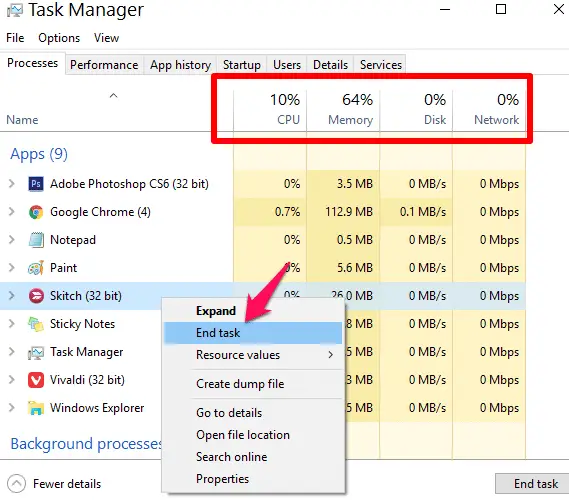
Task: Expand the Windows Explorer row
Action: click(12, 408)
